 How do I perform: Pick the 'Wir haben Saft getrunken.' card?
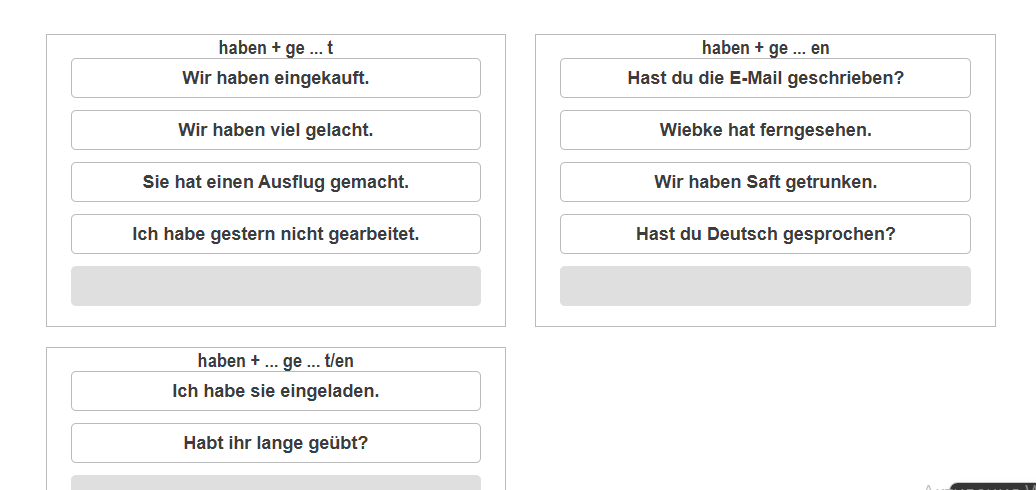[765, 182]
